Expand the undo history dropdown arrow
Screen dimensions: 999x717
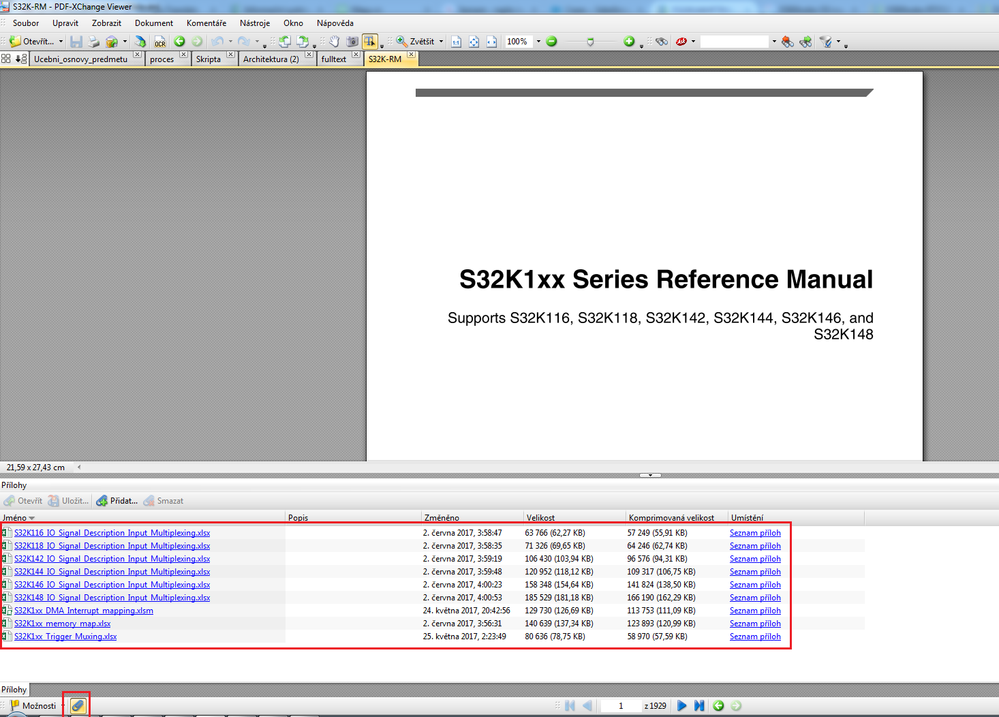click(230, 41)
